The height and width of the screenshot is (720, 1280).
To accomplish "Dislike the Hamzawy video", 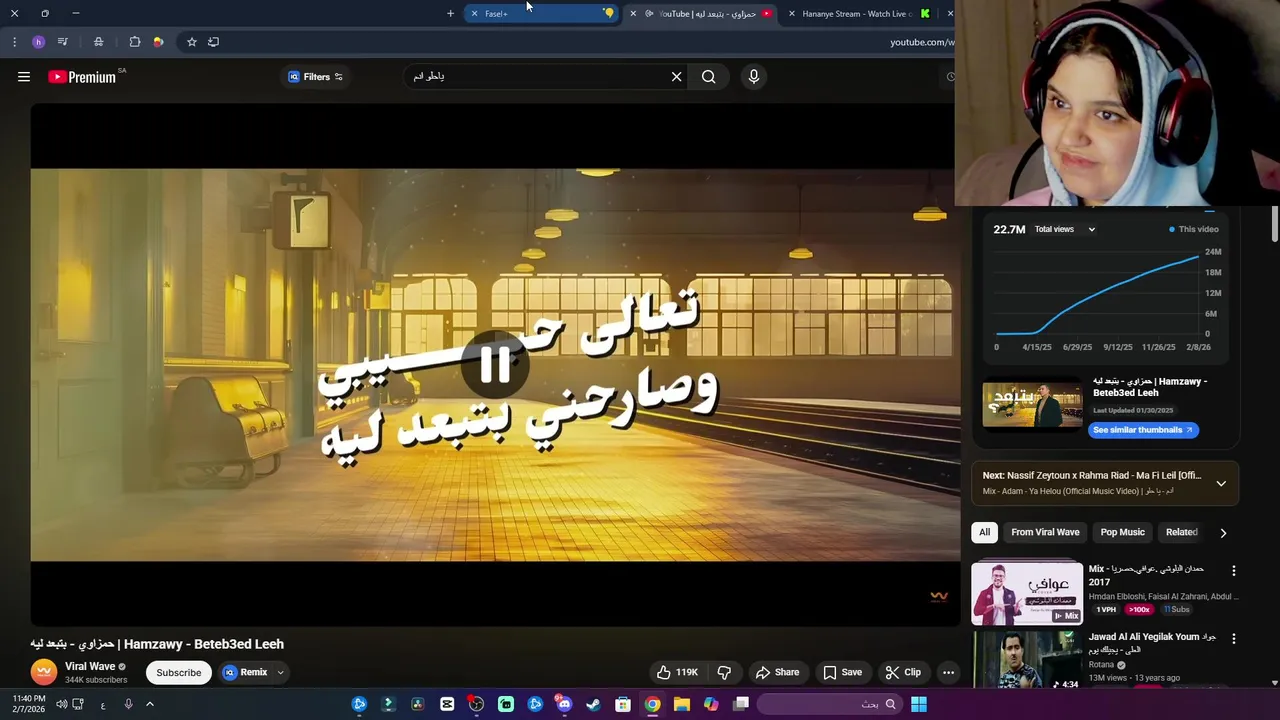I will click(x=725, y=673).
